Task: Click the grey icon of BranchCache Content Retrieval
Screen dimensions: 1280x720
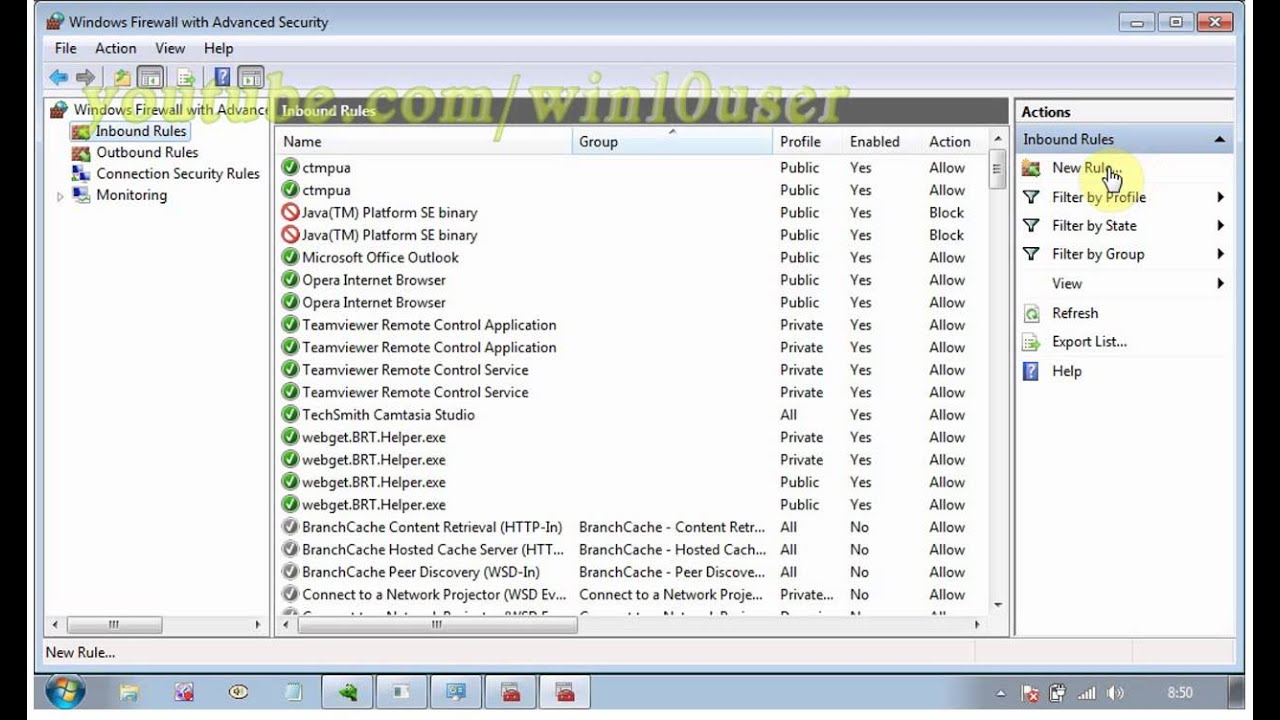Action: (290, 527)
